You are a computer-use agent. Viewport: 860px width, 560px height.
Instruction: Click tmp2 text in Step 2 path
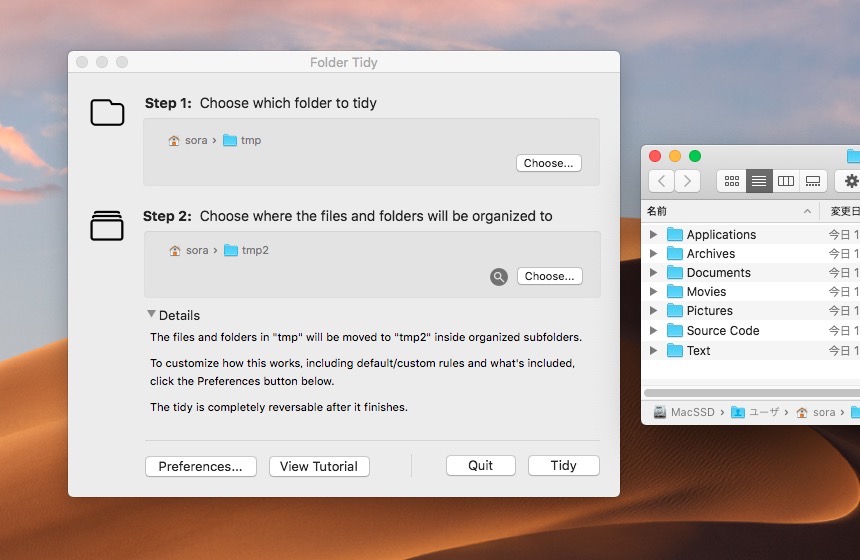[255, 251]
